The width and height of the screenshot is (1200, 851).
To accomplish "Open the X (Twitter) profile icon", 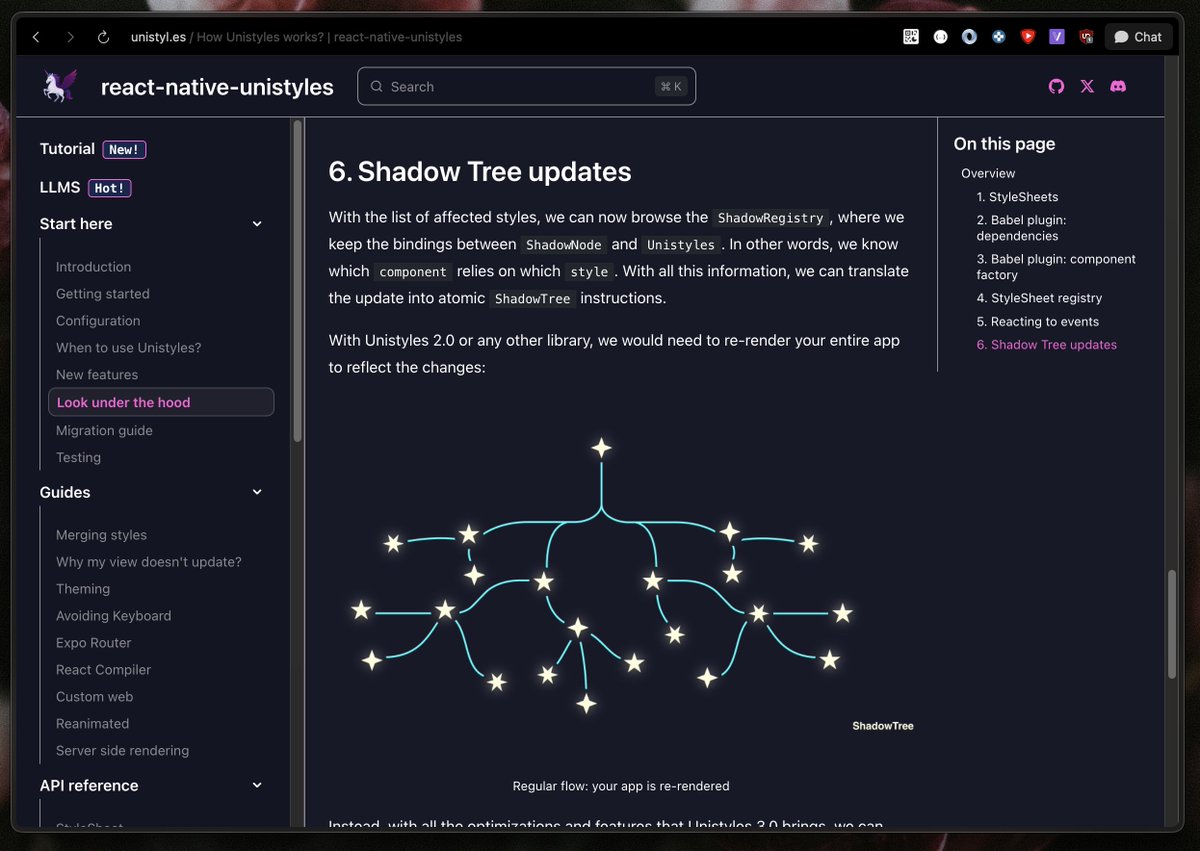I will 1087,86.
